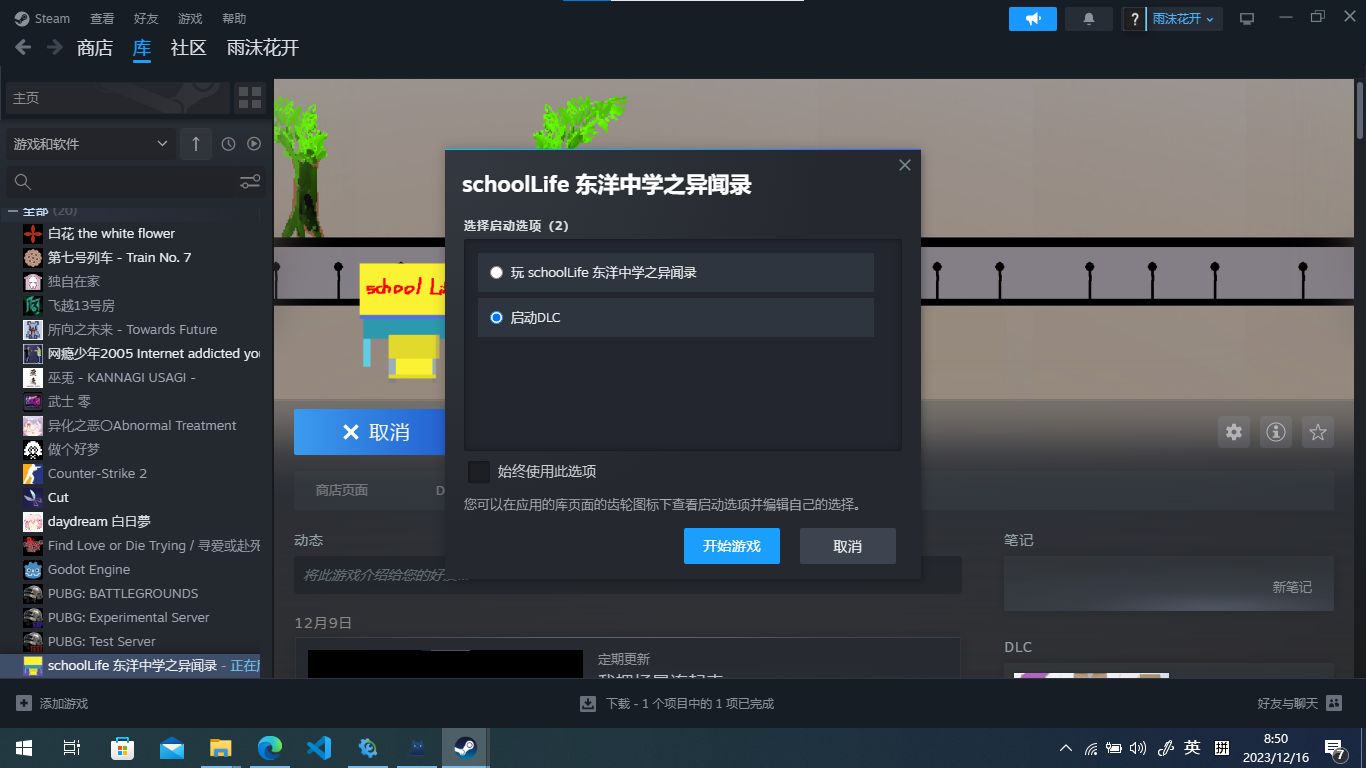Click the 主页 library home button
The image size is (1366, 768).
click(x=118, y=98)
